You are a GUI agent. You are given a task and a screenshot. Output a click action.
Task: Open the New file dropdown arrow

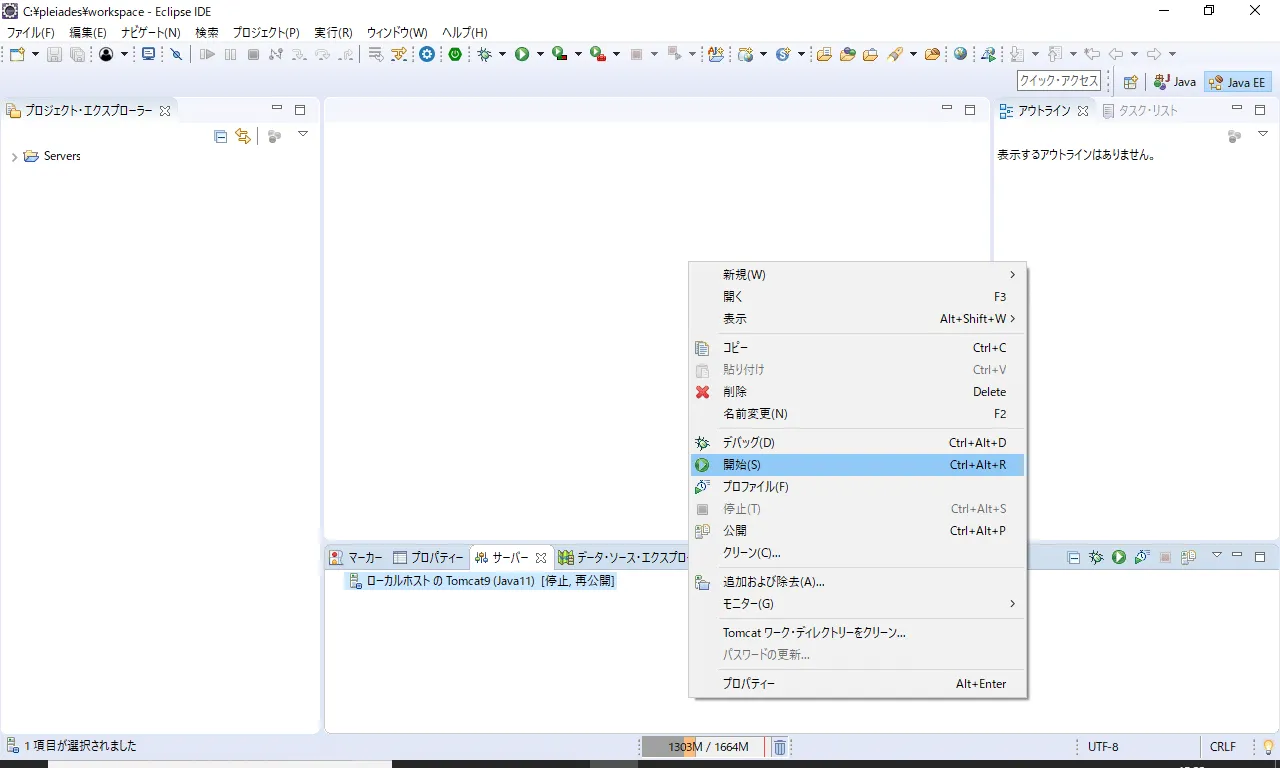(x=35, y=54)
